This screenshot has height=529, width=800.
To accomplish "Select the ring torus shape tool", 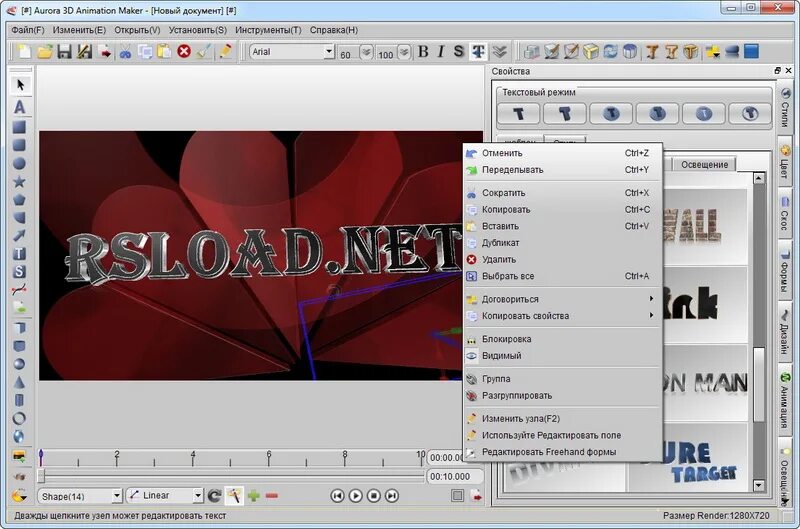I will coord(19,419).
